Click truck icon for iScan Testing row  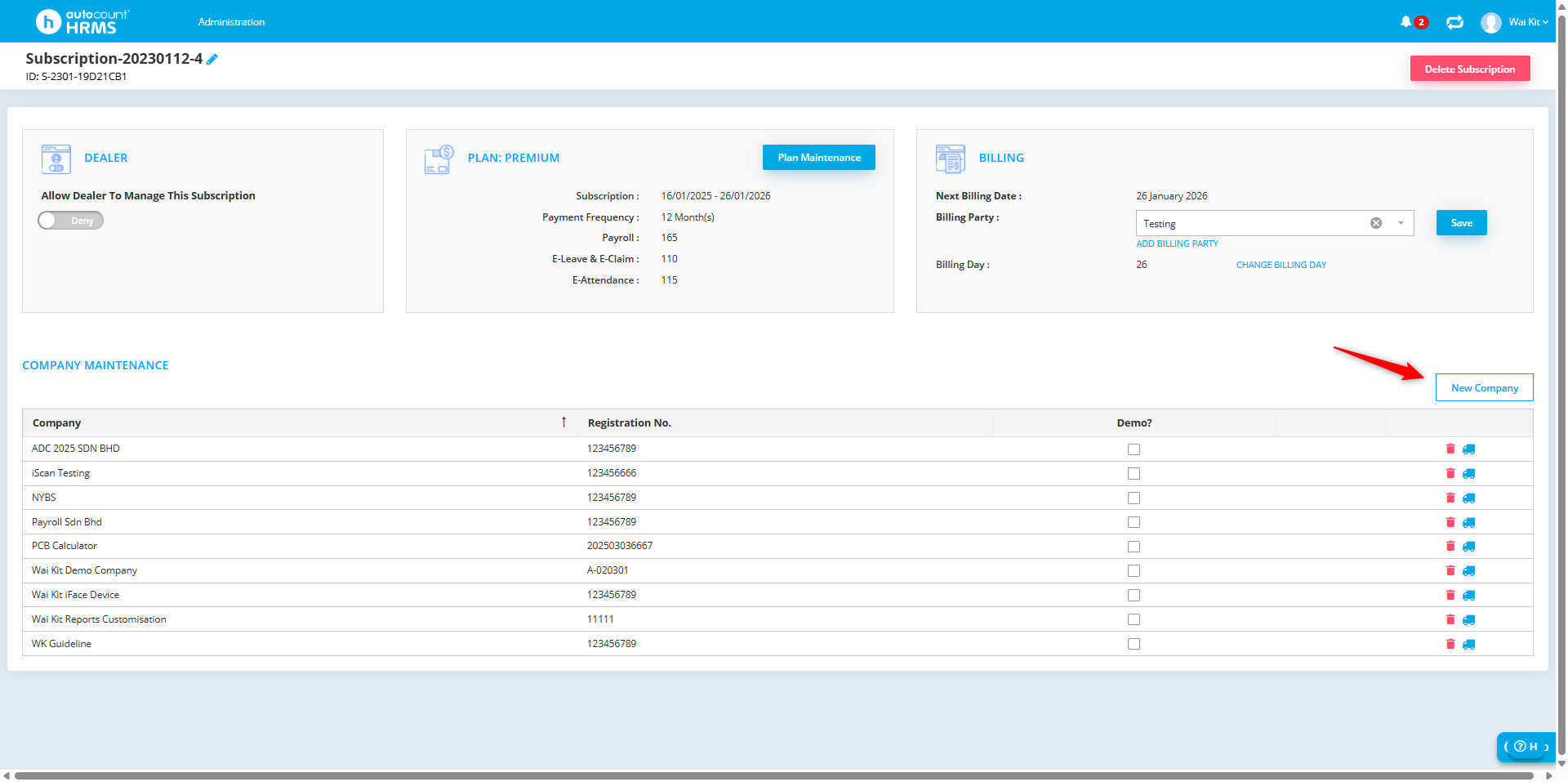(x=1468, y=473)
